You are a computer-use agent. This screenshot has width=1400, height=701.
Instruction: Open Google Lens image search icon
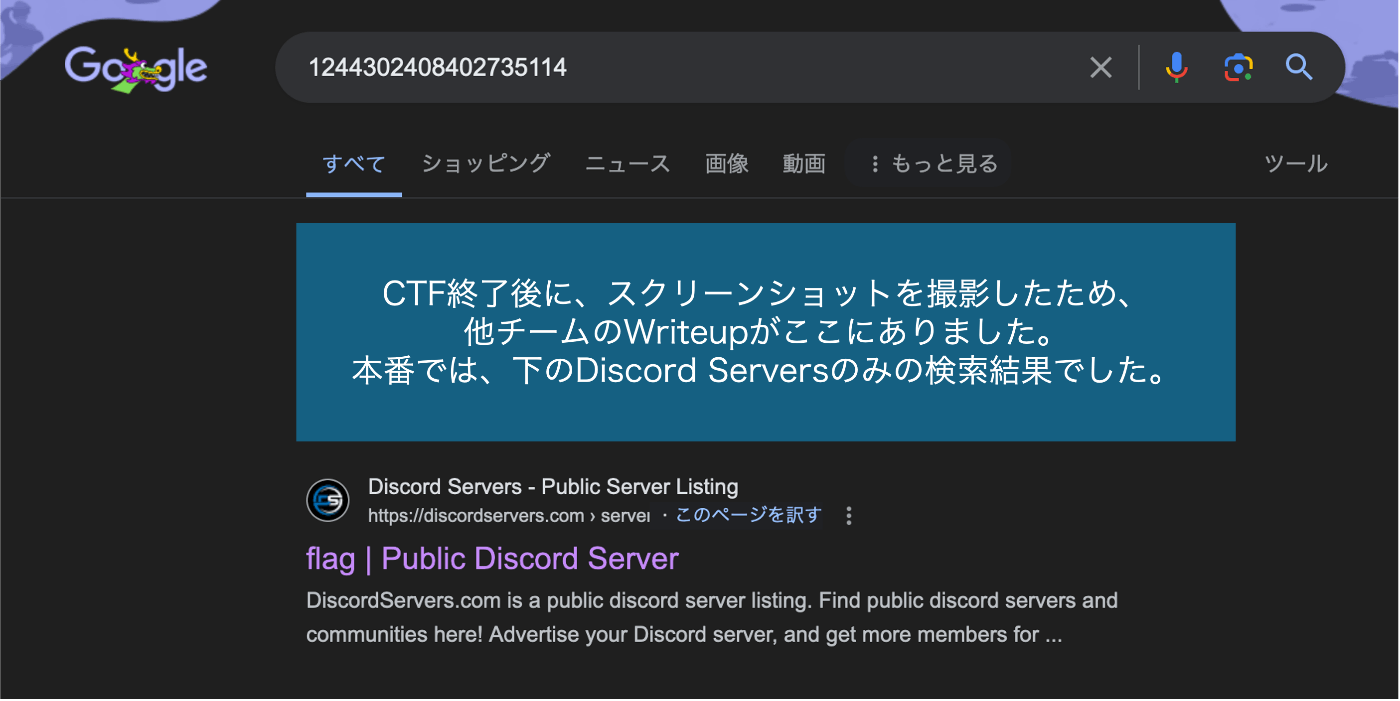coord(1238,67)
